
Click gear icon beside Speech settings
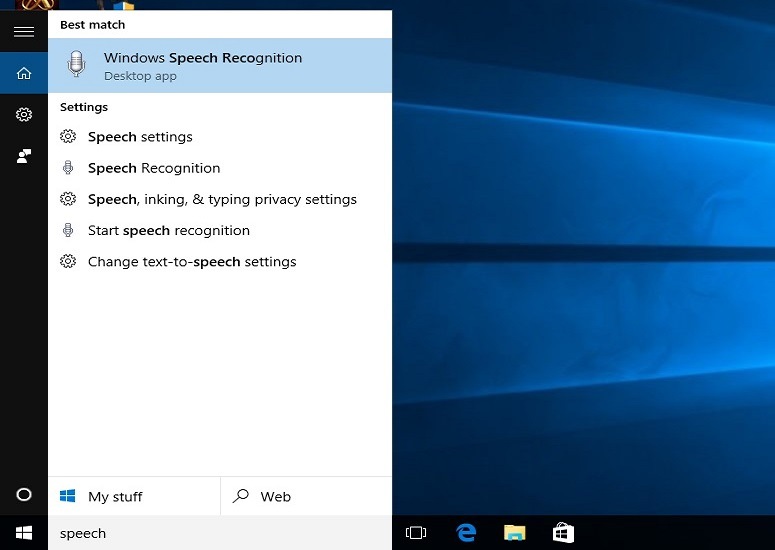point(68,136)
